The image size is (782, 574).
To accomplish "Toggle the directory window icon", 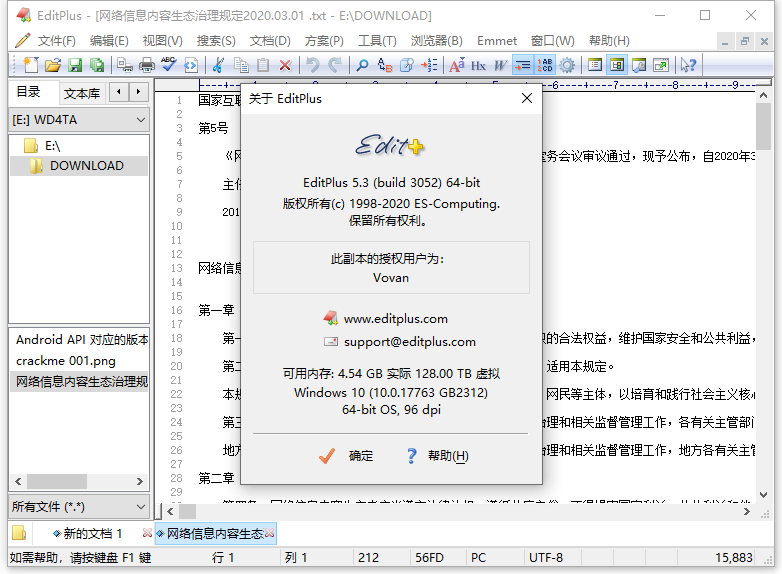I will click(617, 65).
